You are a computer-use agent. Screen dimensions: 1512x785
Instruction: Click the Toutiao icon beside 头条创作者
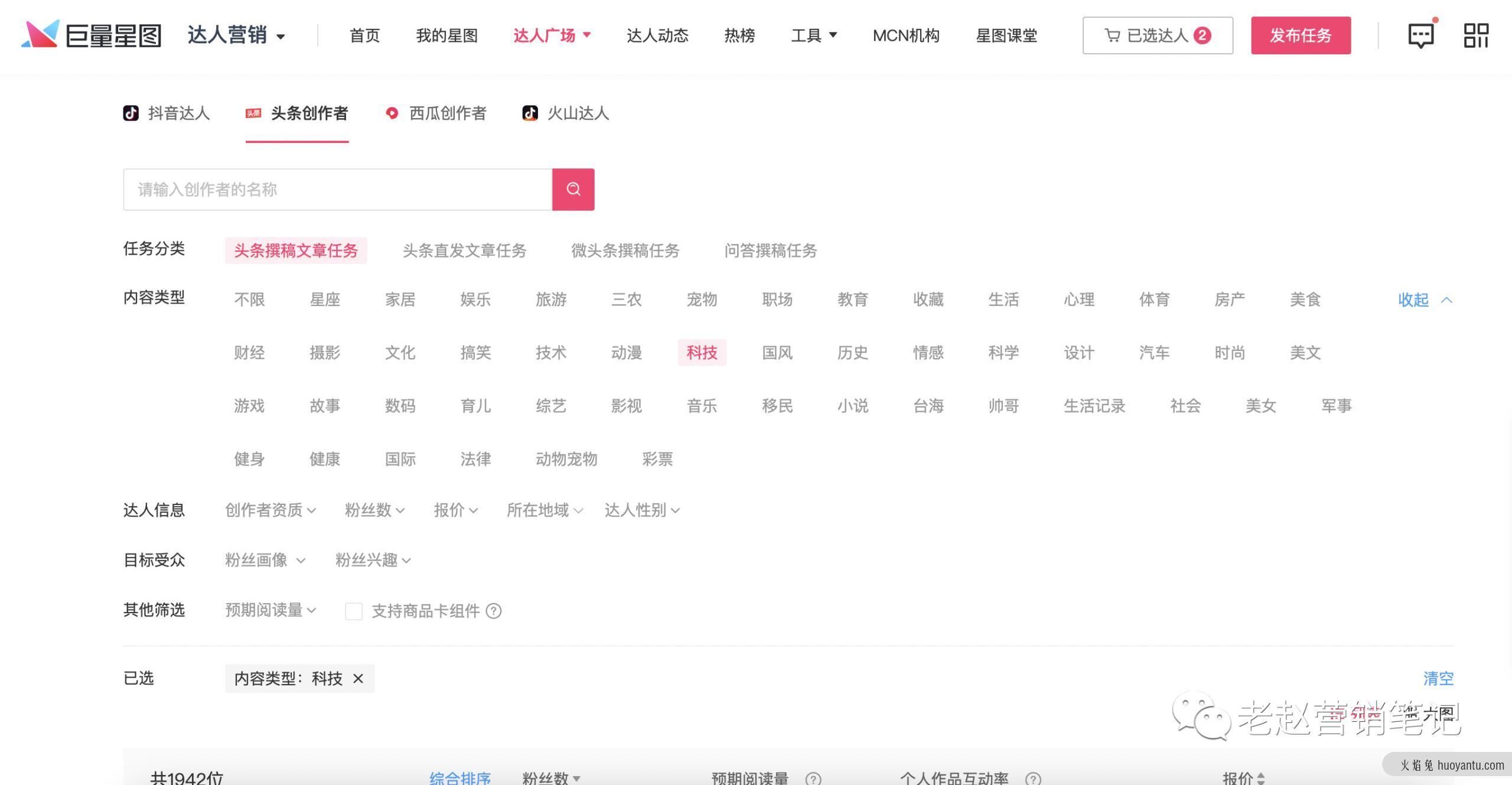coord(253,113)
